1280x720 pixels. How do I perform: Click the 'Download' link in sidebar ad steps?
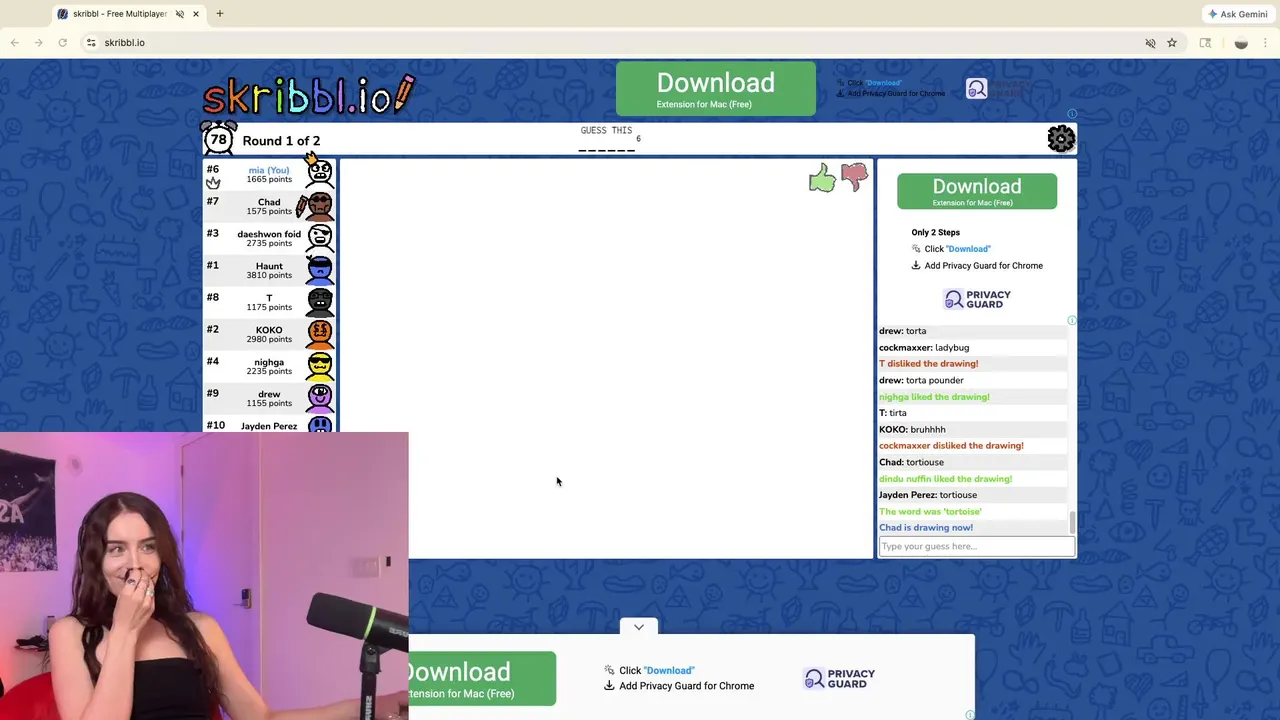[x=968, y=249]
